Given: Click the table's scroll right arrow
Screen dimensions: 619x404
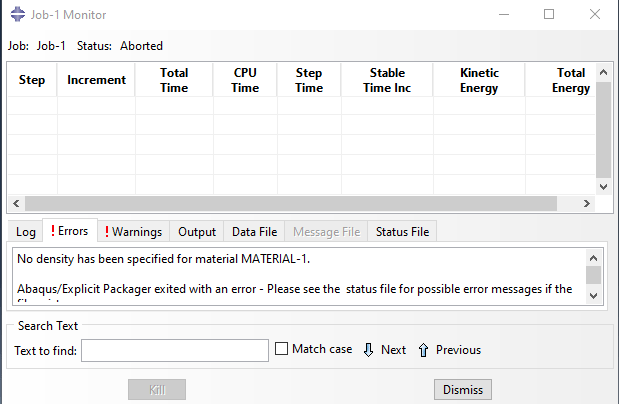Looking at the screenshot, I should click(587, 203).
